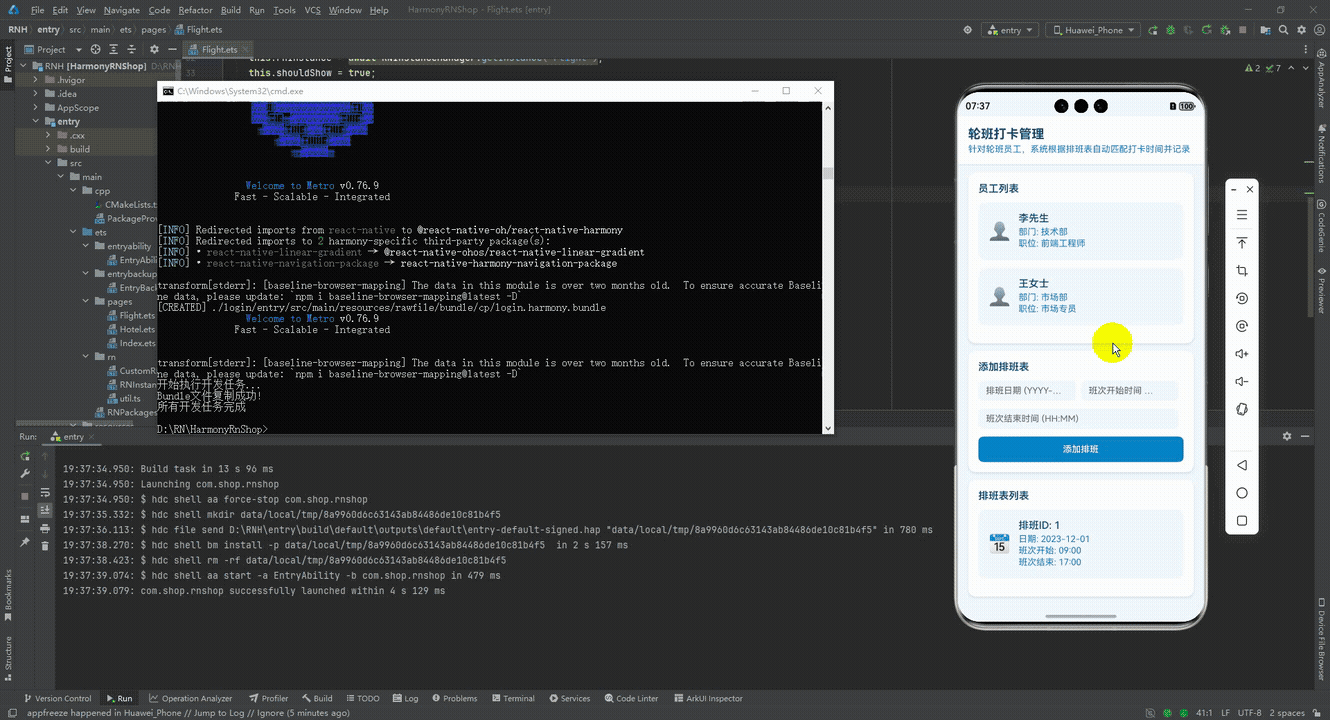This screenshot has width=1330, height=720.
Task: Expand the .hvigor folder
Action: pyautogui.click(x=36, y=80)
